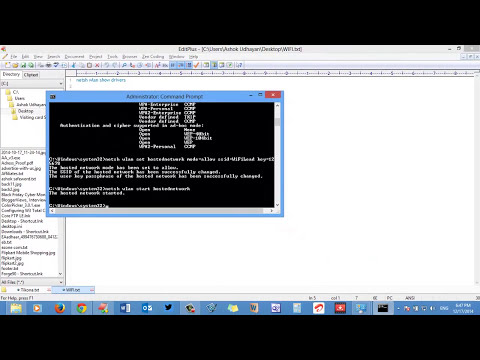The image size is (480, 360).
Task: Open the Window menu
Action: click(176, 57)
